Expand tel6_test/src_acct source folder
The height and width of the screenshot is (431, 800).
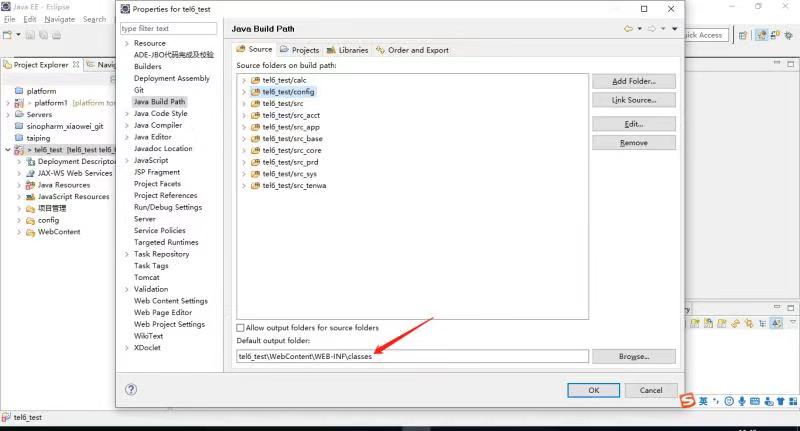click(x=244, y=115)
